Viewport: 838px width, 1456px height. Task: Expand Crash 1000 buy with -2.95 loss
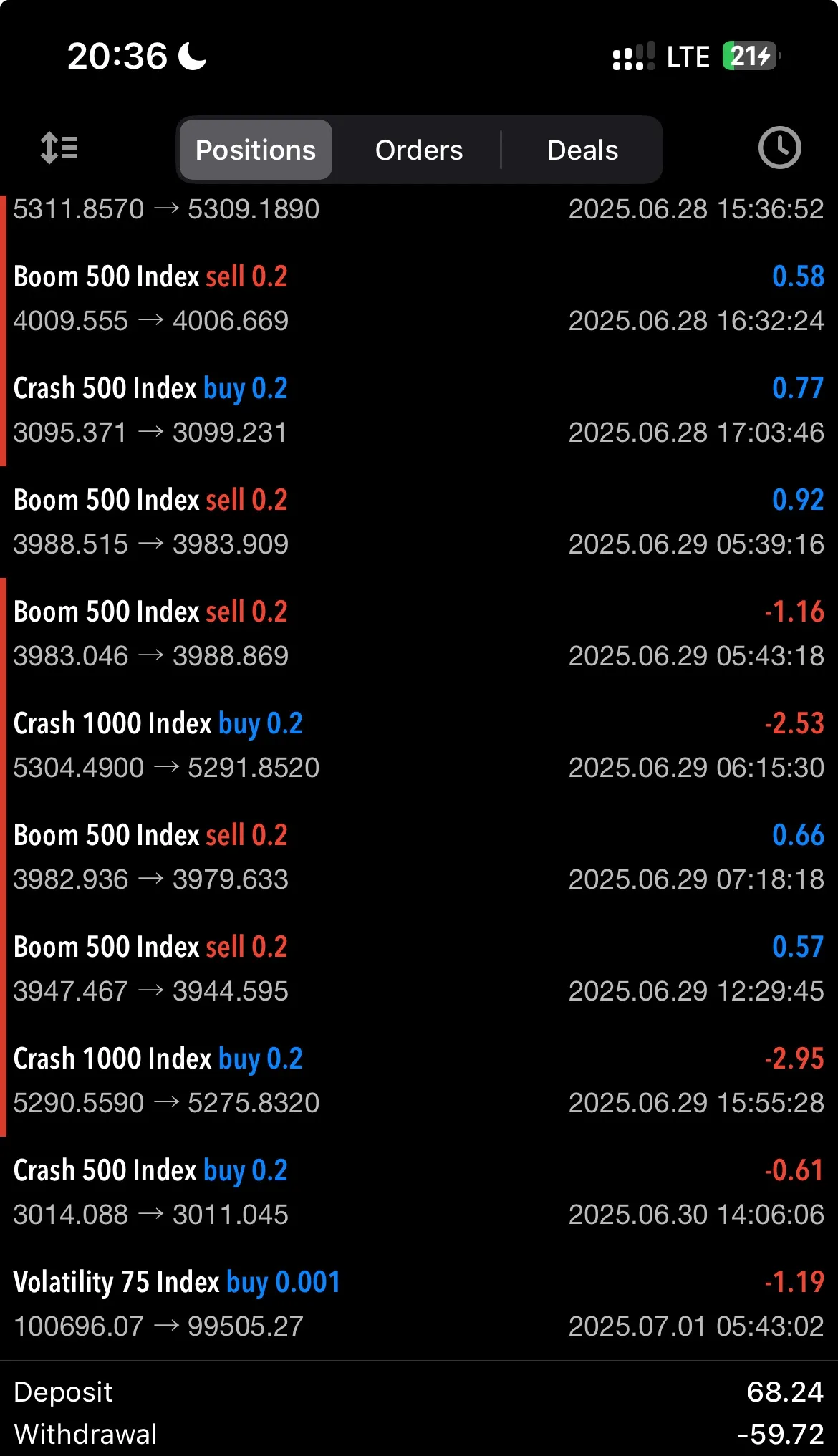pos(419,1081)
